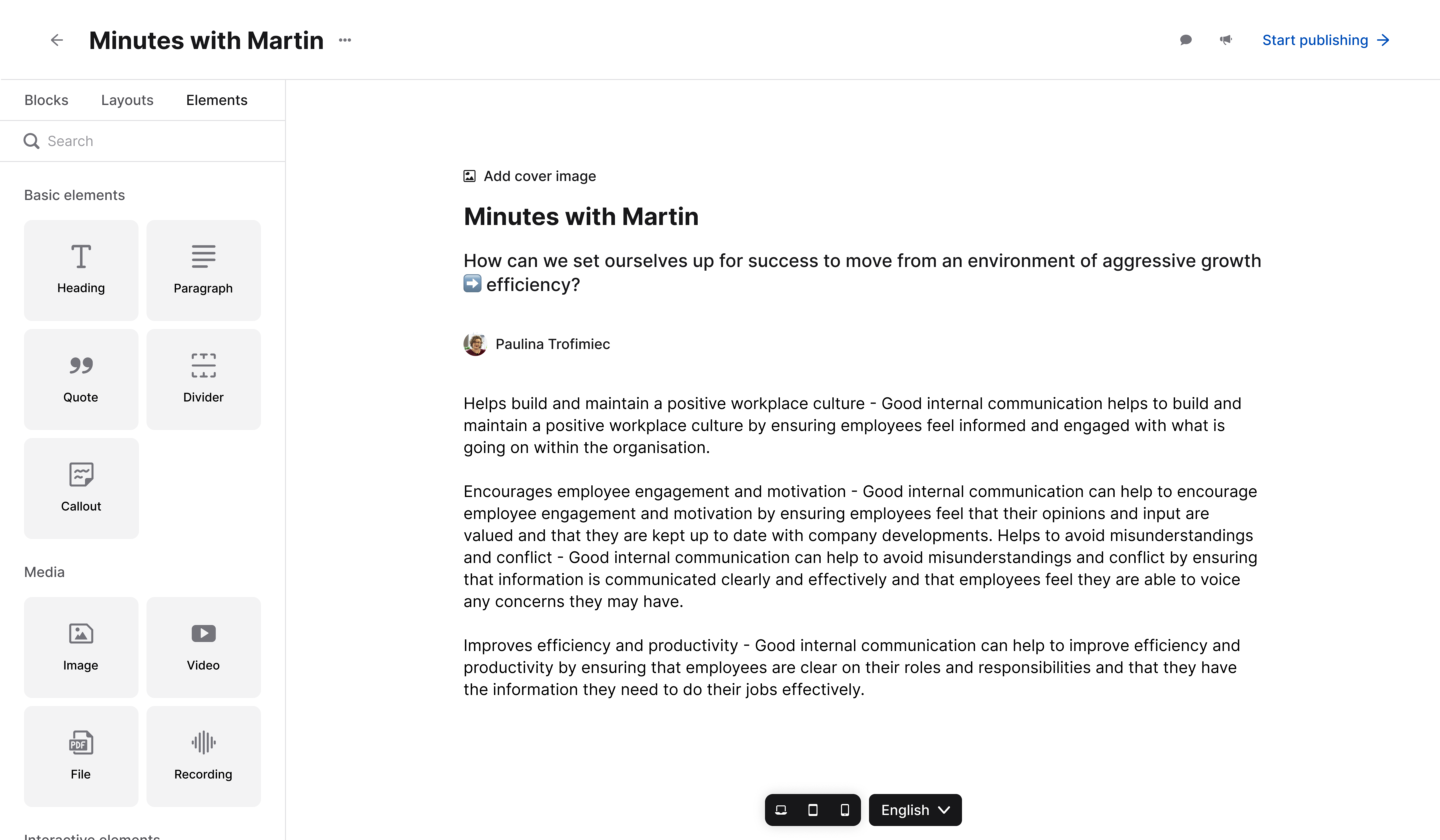Insert a Paragraph element
This screenshot has width=1440, height=840.
click(x=203, y=270)
